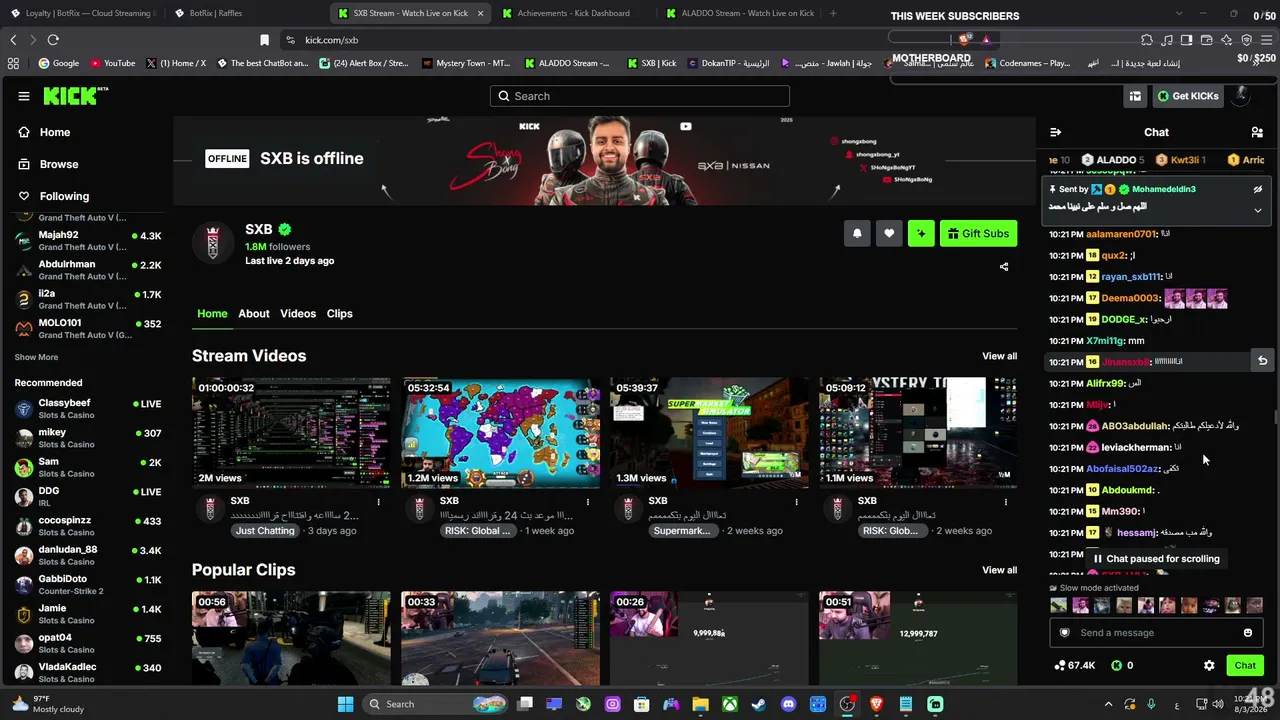Screen dimensions: 1280x720
Task: Open the Videos tab on SXB channel
Action: [298, 314]
